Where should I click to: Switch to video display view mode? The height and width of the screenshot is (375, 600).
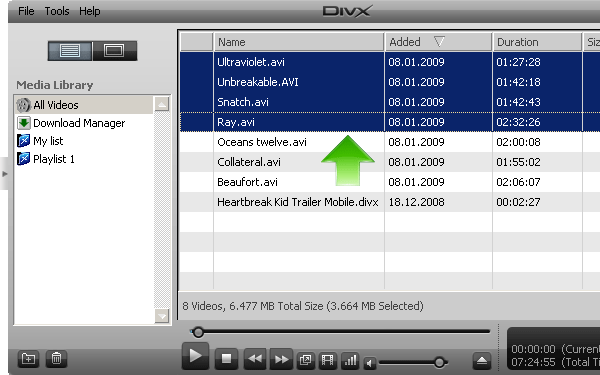[114, 51]
